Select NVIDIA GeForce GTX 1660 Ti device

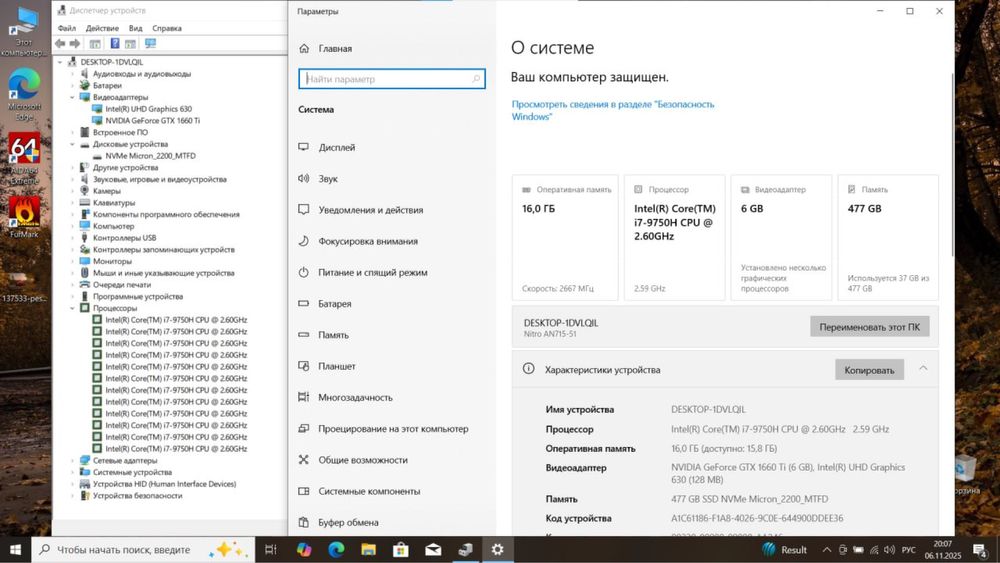pos(152,121)
